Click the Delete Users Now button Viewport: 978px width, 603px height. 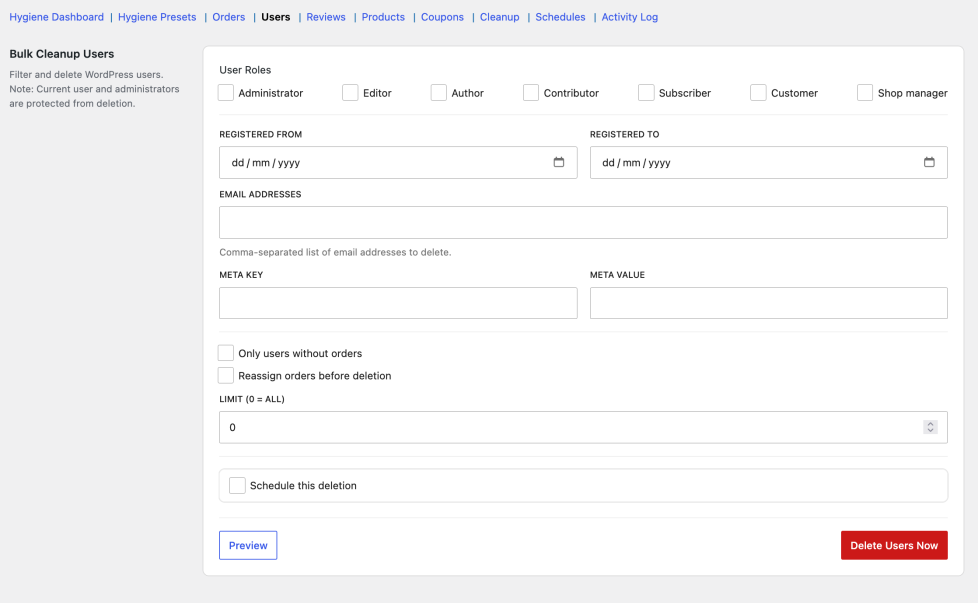click(x=894, y=545)
